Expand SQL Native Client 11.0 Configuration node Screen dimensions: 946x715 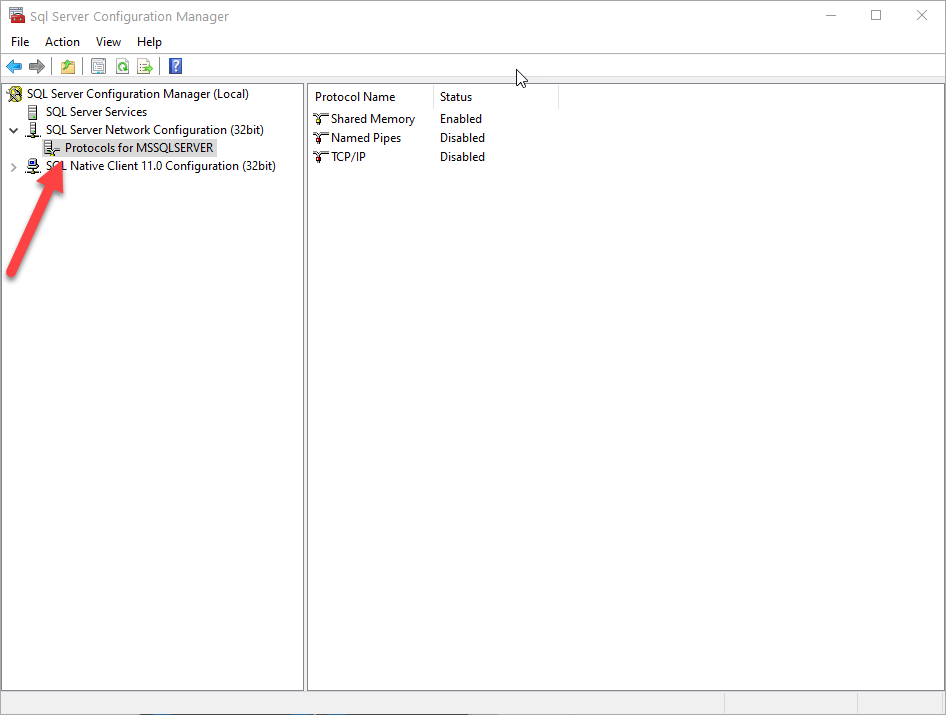coord(13,167)
